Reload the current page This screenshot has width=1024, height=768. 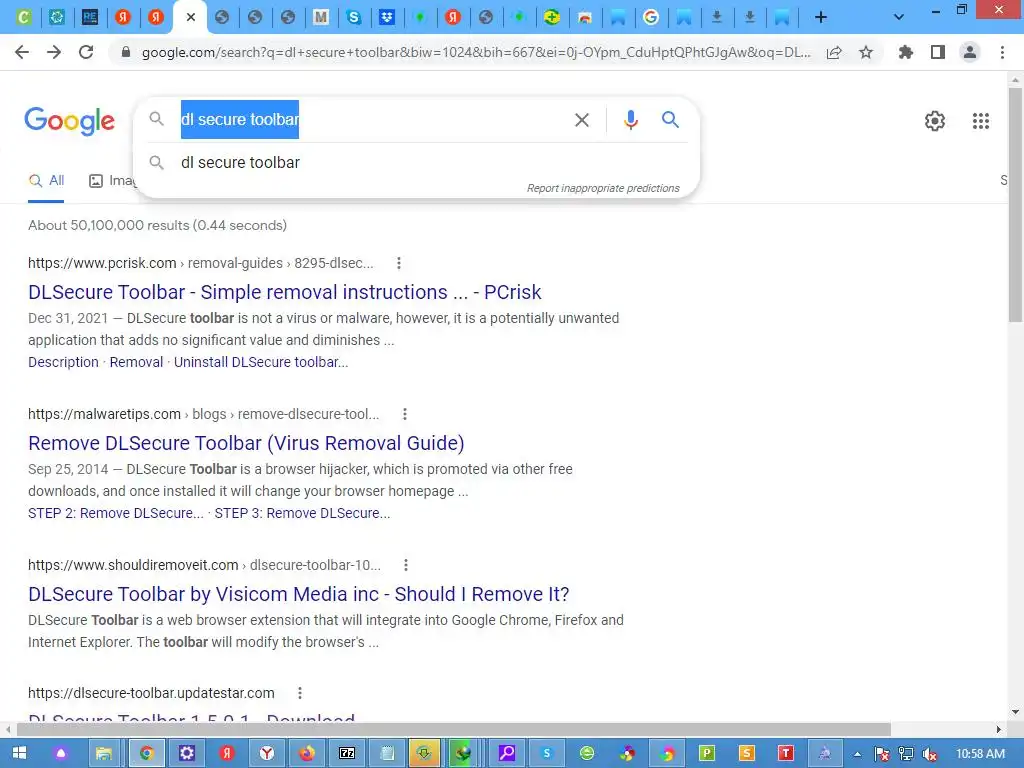(86, 52)
